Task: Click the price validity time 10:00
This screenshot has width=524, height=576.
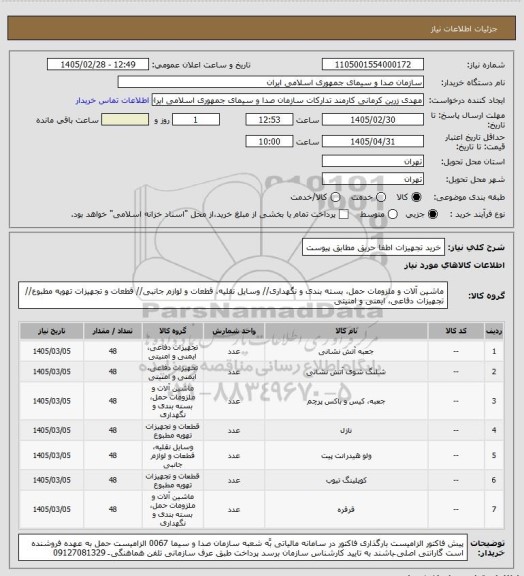Action: coord(269,141)
